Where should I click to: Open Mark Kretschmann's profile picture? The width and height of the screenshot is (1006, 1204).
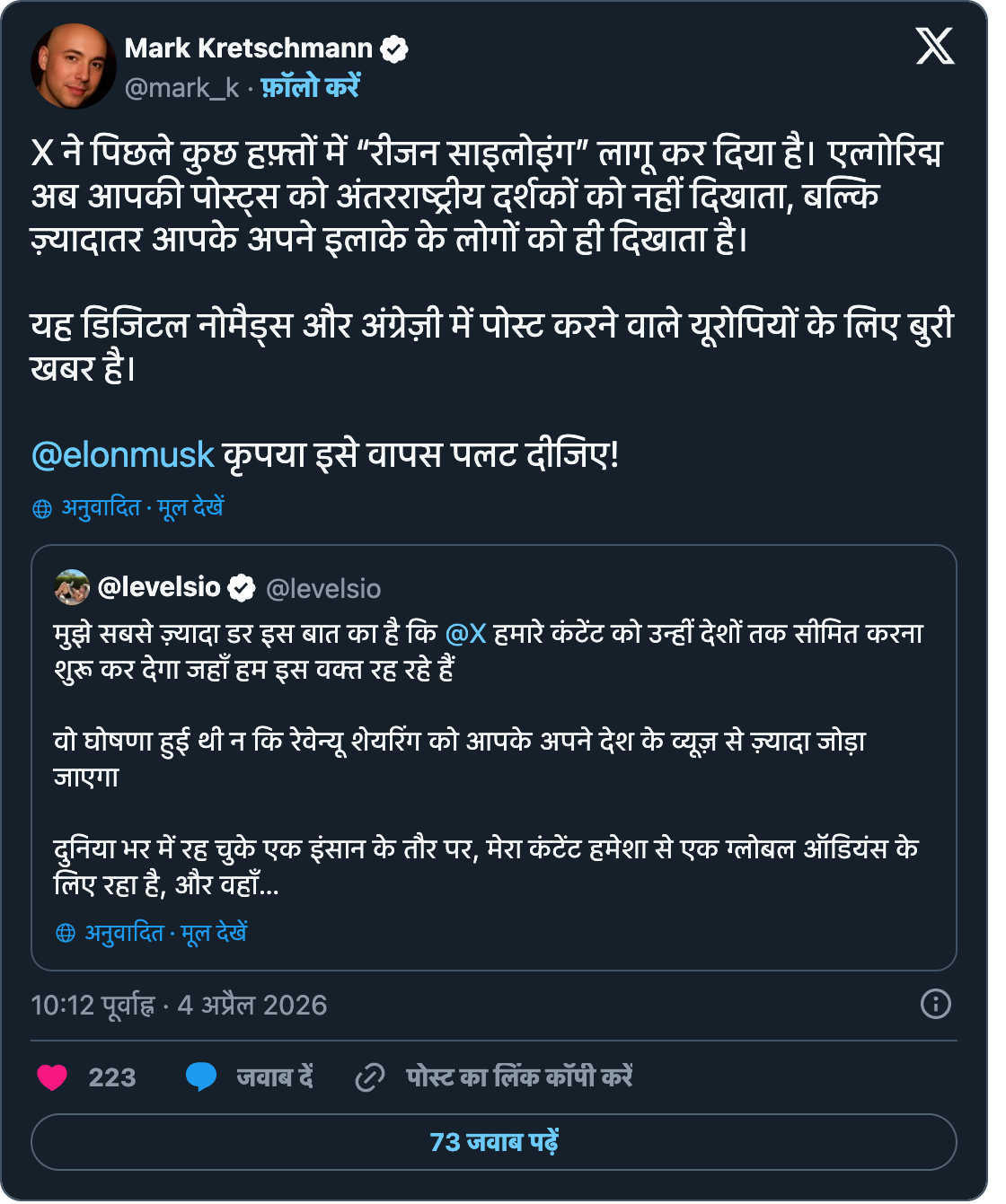[73, 66]
